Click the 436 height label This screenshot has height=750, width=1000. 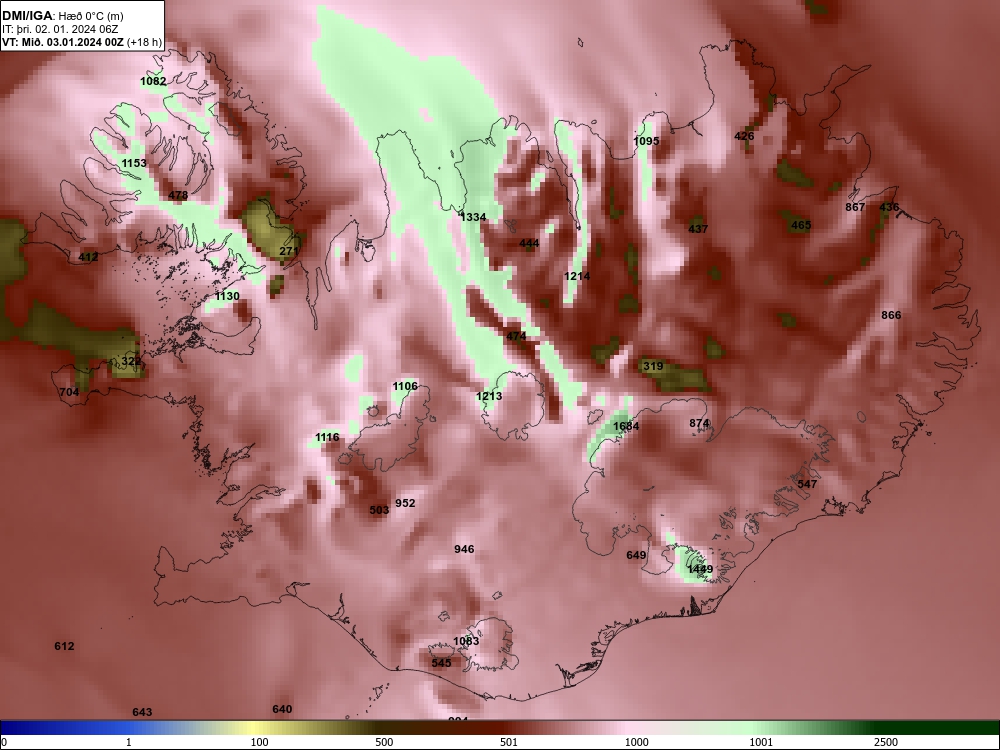click(x=889, y=207)
